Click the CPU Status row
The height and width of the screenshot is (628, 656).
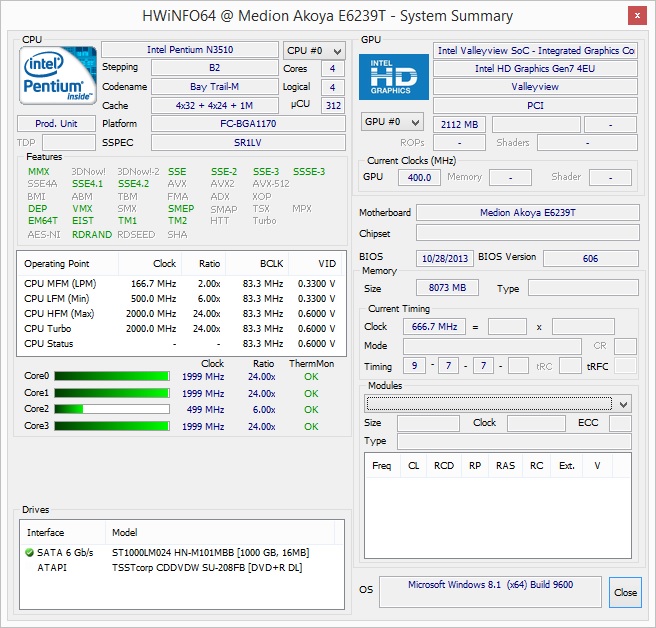(x=181, y=343)
